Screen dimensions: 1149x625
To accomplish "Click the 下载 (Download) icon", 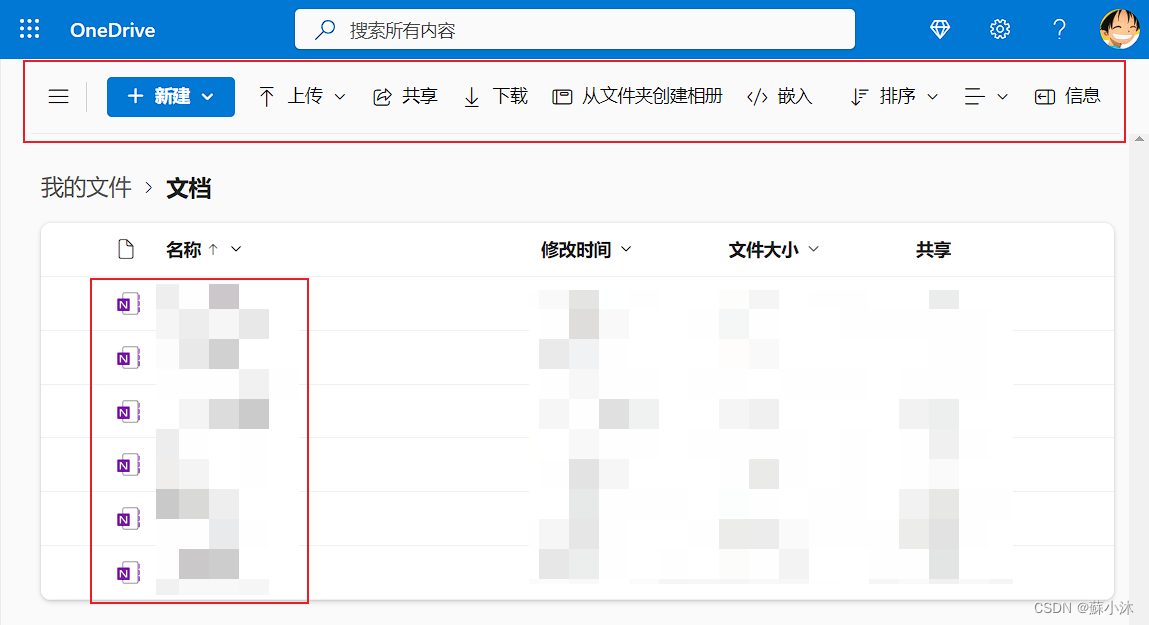I will [494, 96].
